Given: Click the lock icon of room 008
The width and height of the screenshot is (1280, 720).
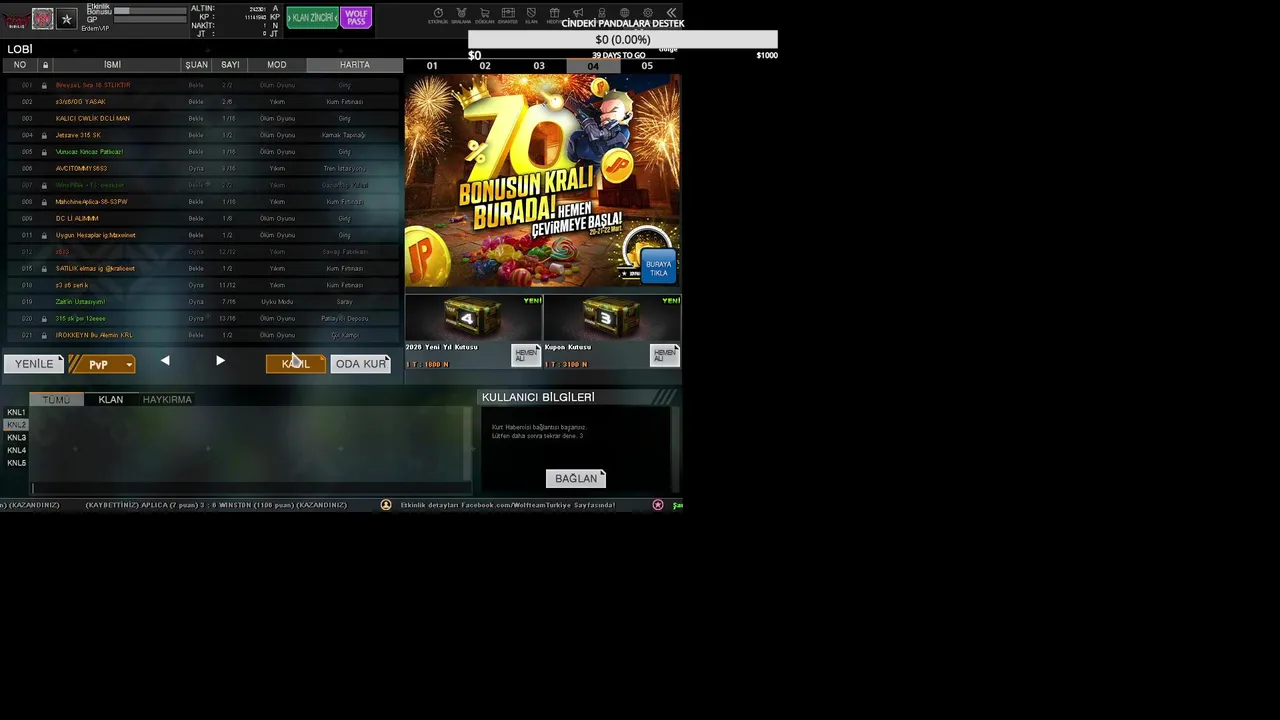Looking at the screenshot, I should click(x=44, y=202).
